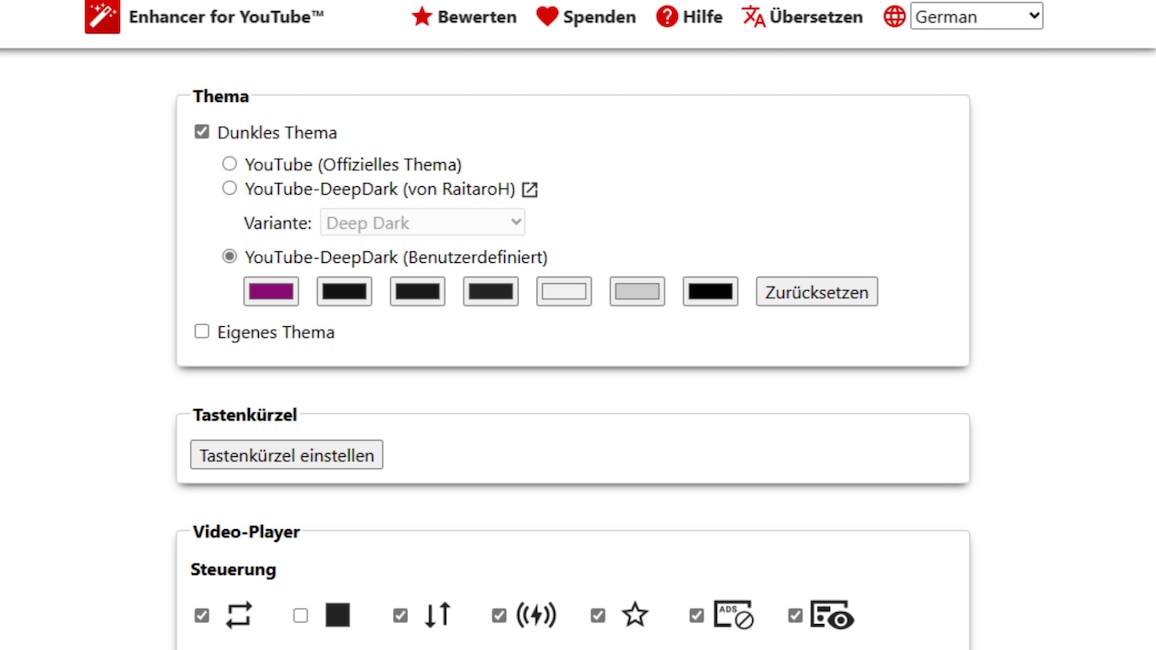Enable the Eigenes Thema checkbox
Screen dimensions: 1156x650
click(x=201, y=331)
